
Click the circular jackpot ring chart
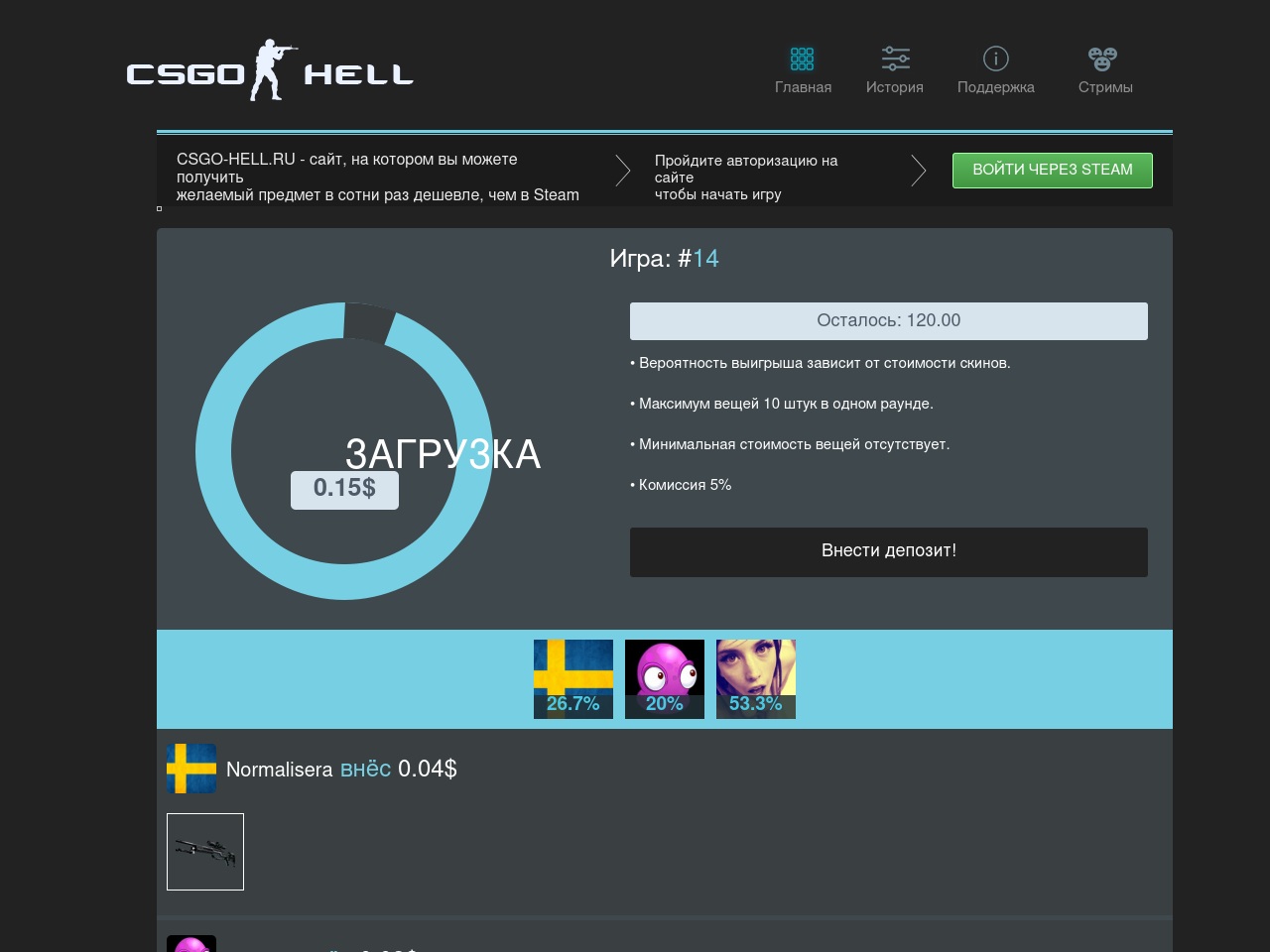(x=344, y=451)
